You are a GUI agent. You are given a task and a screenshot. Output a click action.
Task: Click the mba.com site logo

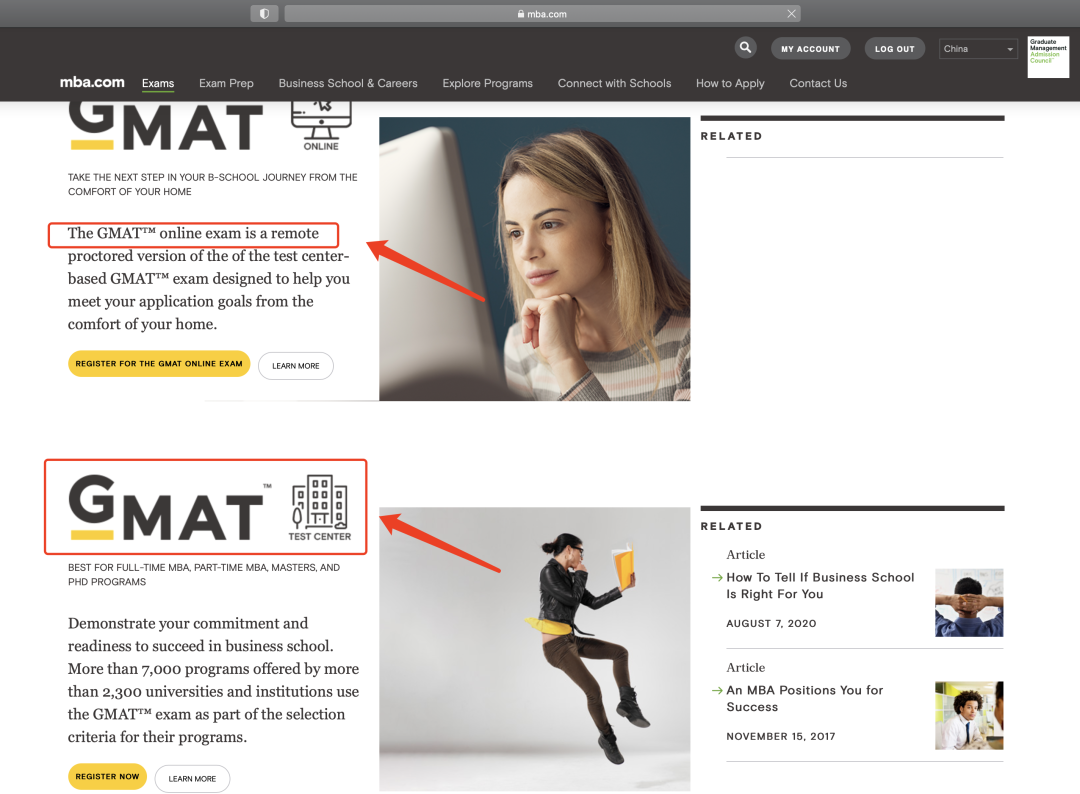pos(92,82)
